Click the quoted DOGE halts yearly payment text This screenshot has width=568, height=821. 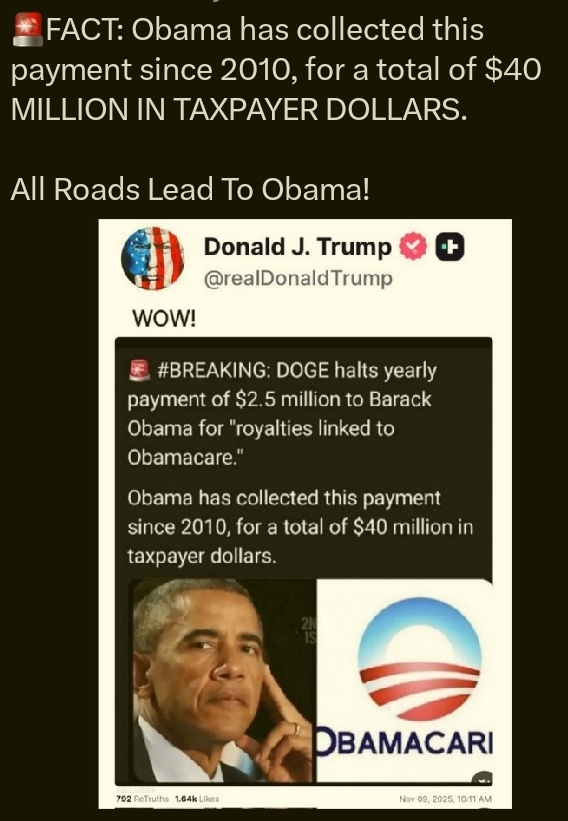pyautogui.click(x=282, y=414)
